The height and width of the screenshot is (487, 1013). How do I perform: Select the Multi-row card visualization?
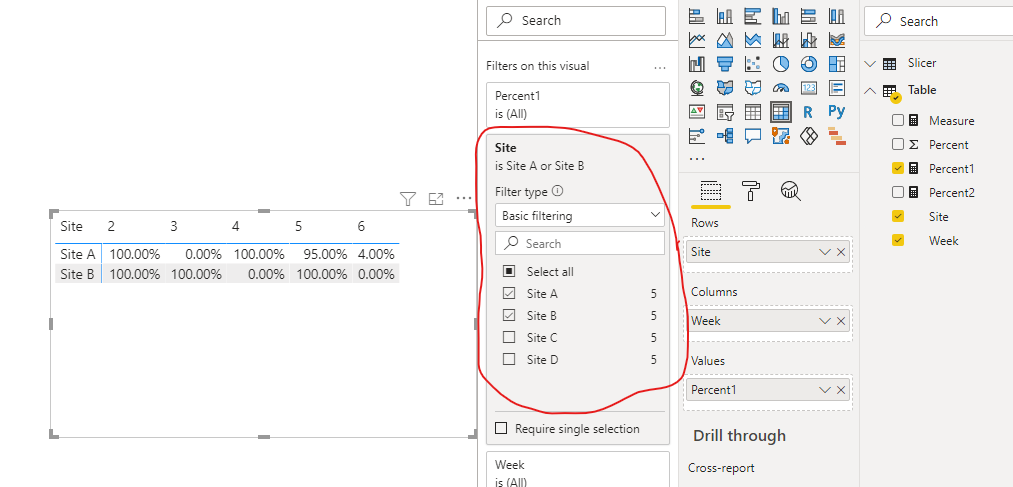837,87
